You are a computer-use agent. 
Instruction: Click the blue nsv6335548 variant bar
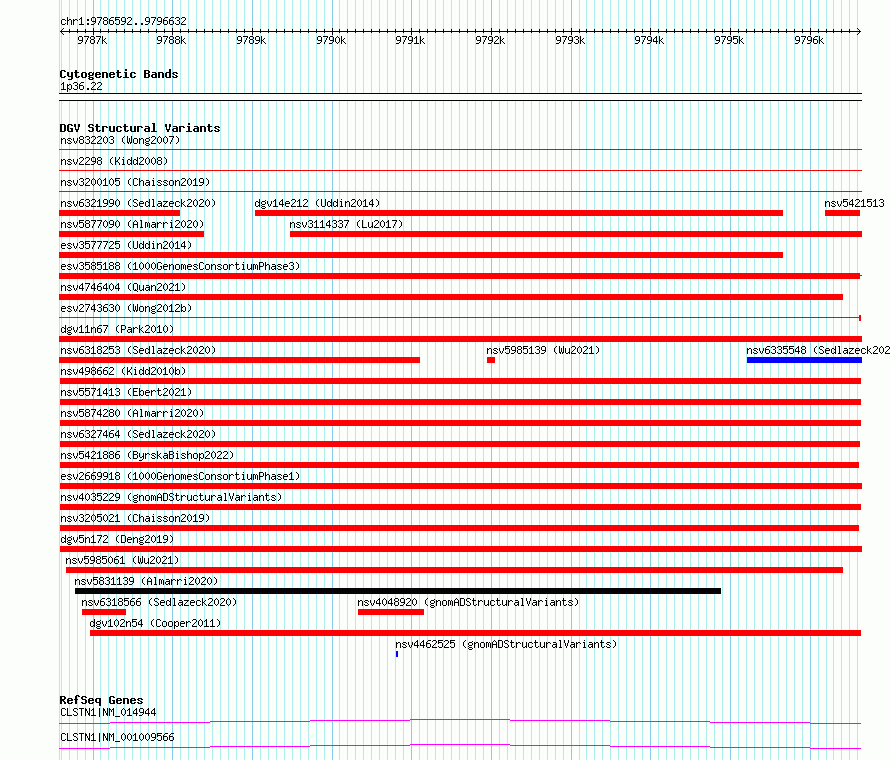[804, 360]
